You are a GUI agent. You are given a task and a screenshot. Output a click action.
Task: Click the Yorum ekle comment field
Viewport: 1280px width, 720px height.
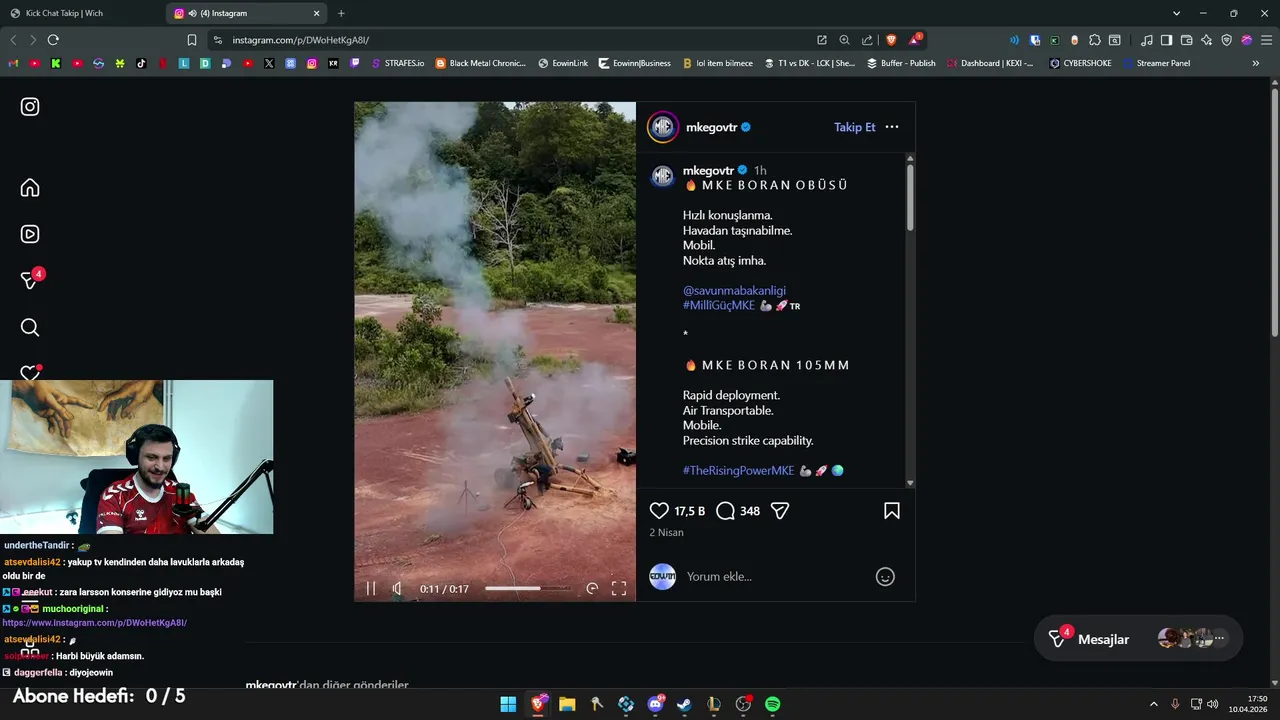(x=775, y=577)
